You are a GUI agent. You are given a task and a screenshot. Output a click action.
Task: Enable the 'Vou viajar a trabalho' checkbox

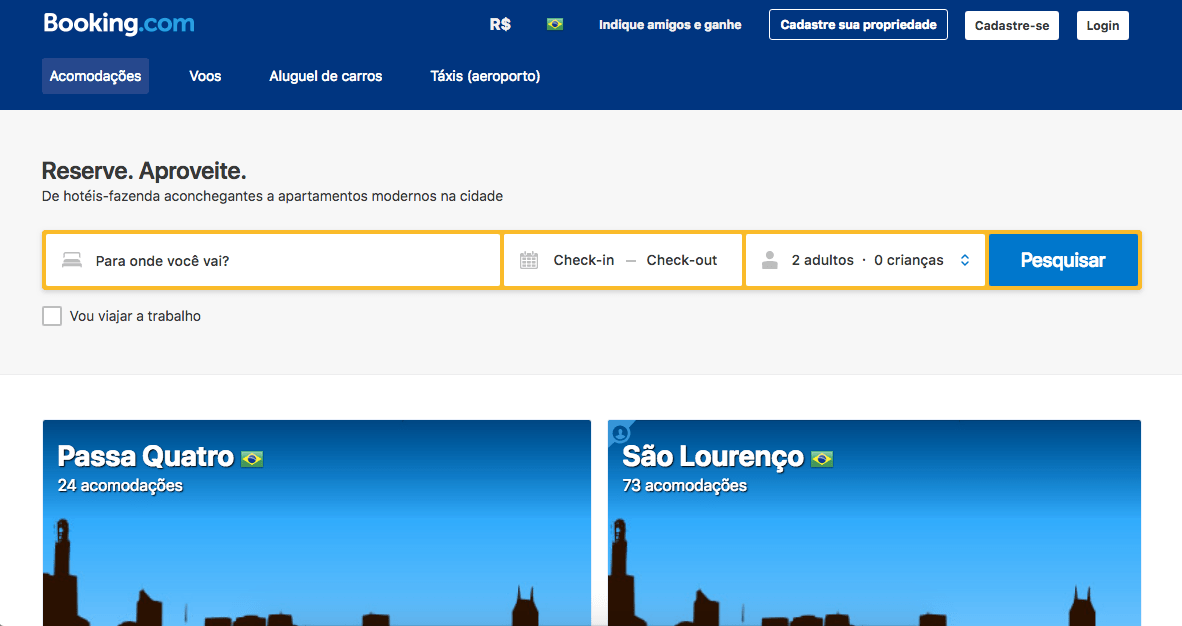(51, 315)
